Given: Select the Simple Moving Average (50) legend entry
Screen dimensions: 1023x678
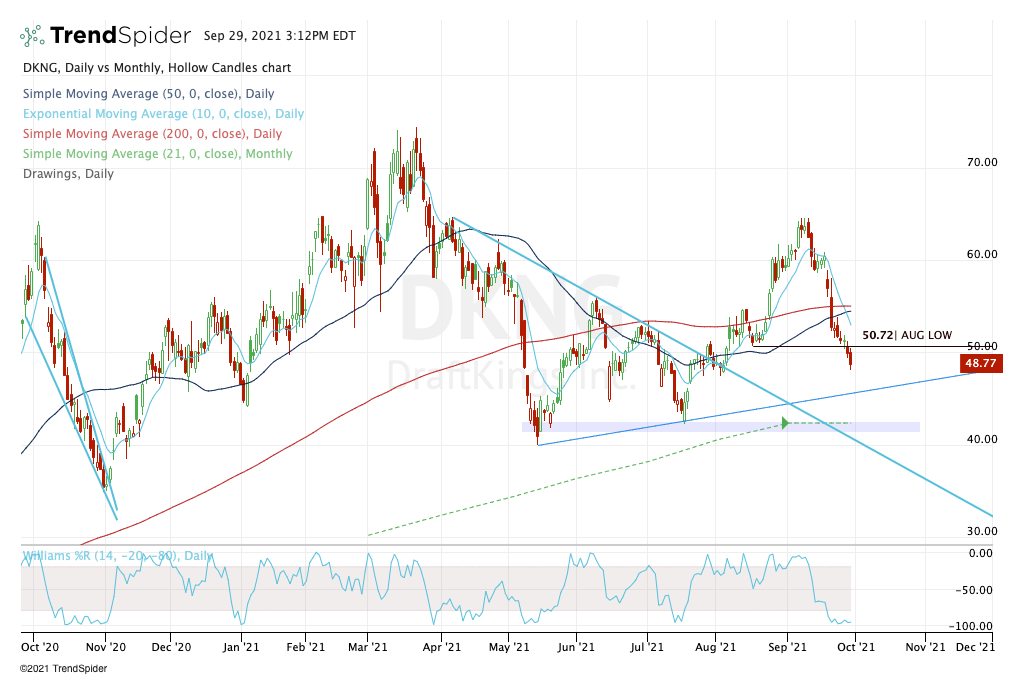Looking at the screenshot, I should pyautogui.click(x=148, y=94).
